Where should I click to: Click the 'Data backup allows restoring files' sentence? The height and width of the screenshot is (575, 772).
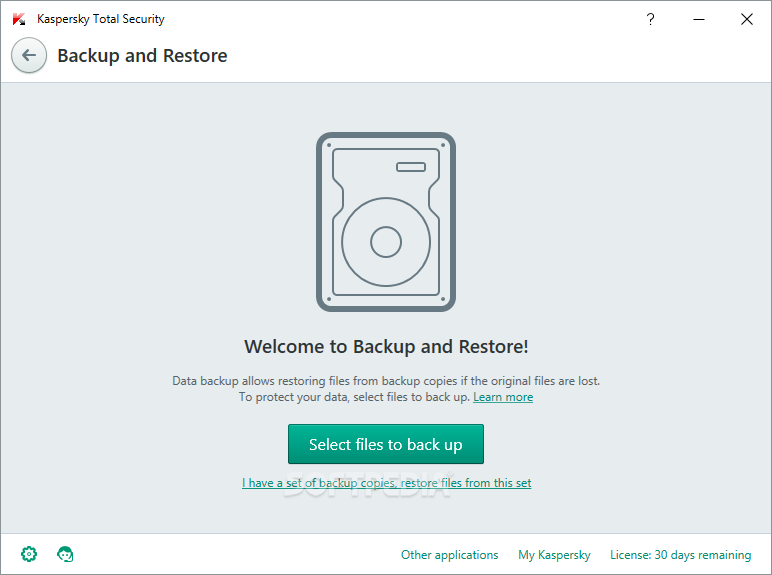click(x=386, y=381)
